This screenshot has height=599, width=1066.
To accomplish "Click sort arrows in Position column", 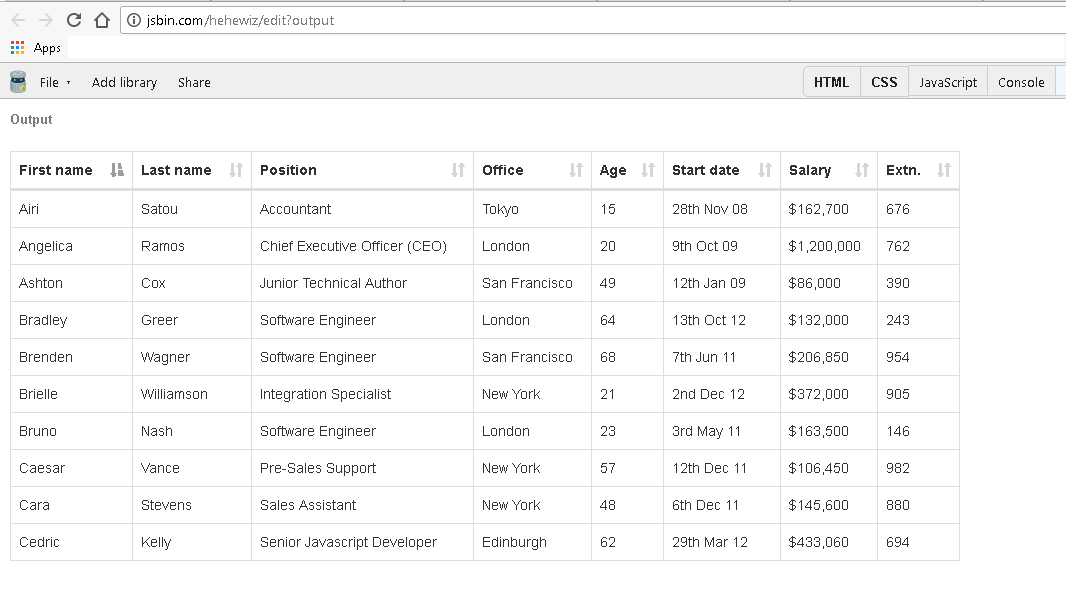I will pos(458,170).
